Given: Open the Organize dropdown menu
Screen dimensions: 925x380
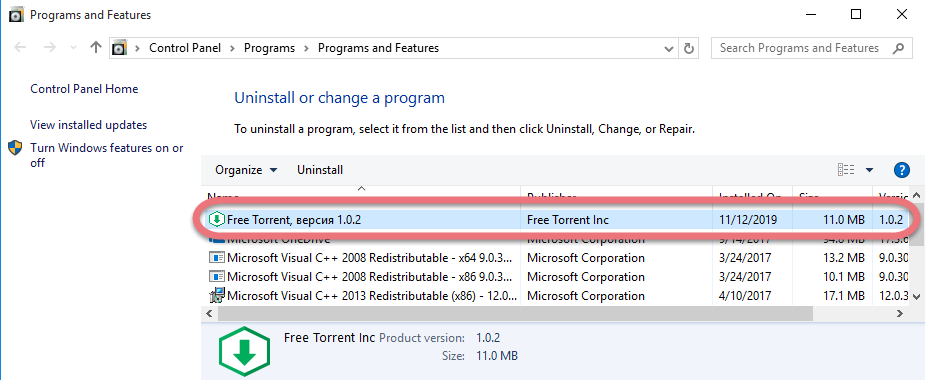Looking at the screenshot, I should click(246, 170).
